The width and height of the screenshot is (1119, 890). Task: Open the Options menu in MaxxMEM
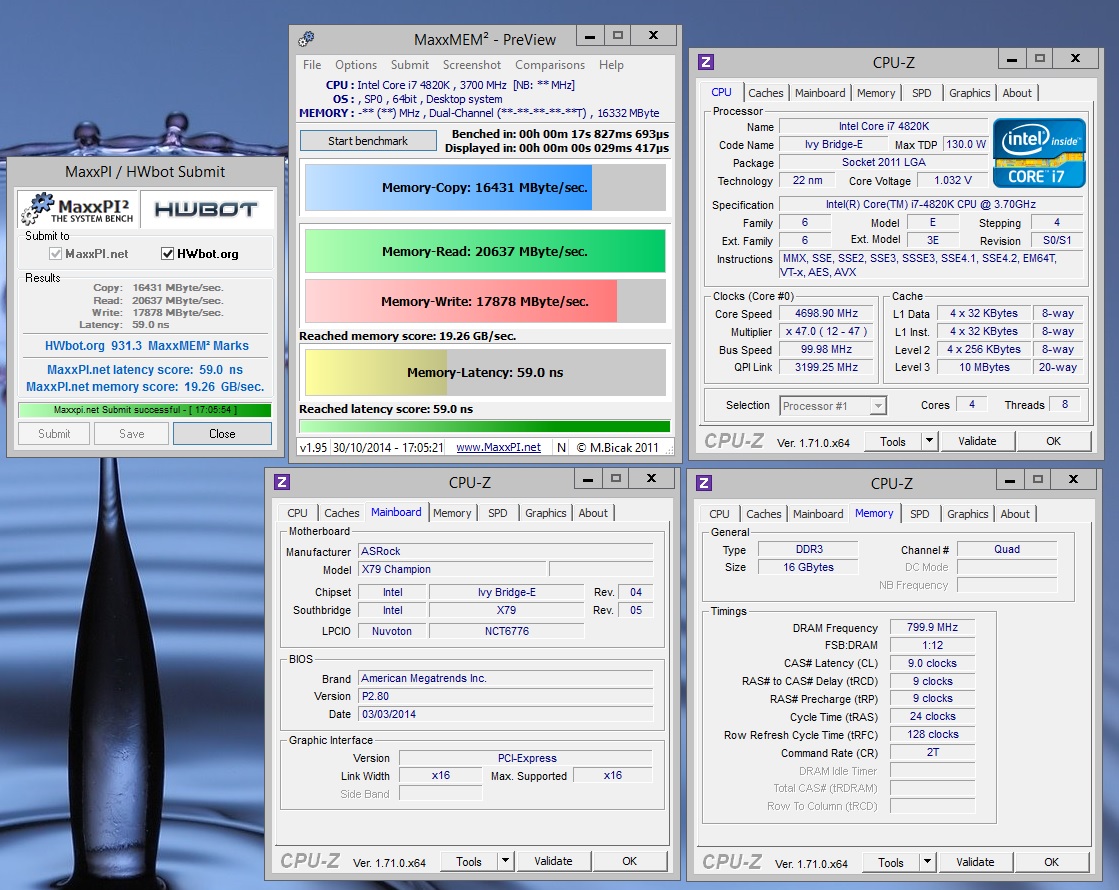point(355,65)
